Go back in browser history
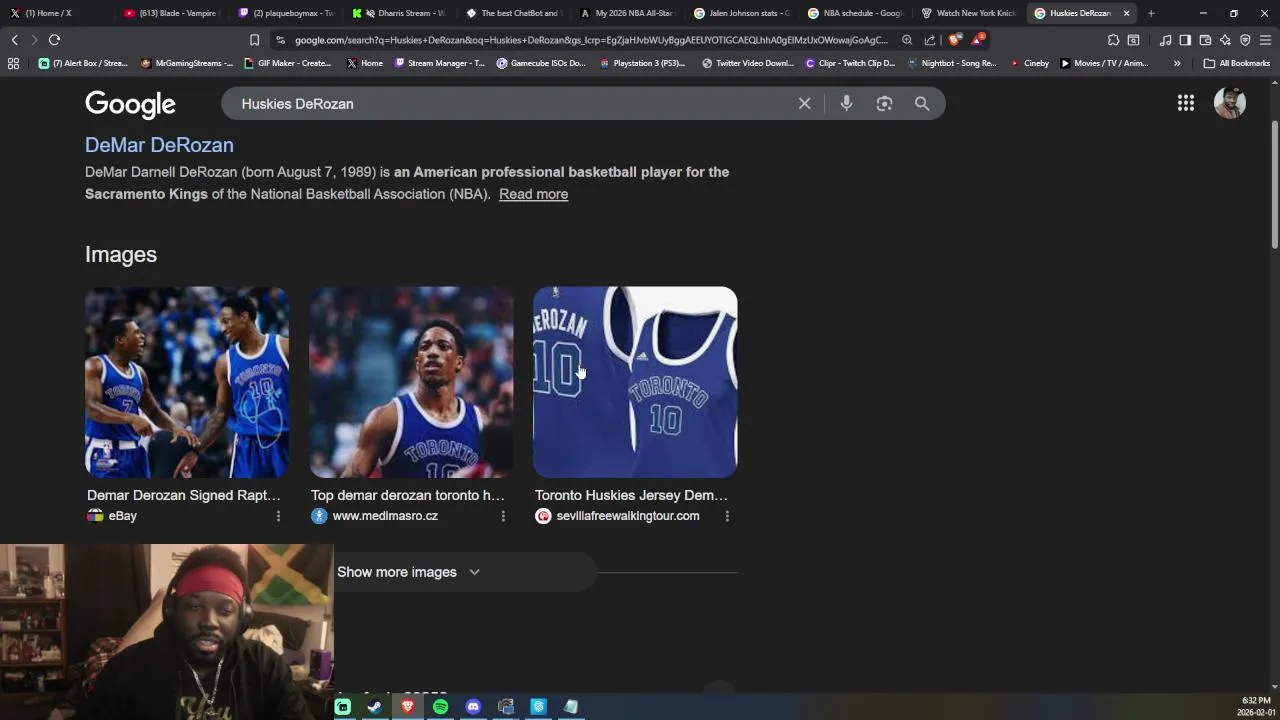Image resolution: width=1280 pixels, height=720 pixels. [14, 40]
